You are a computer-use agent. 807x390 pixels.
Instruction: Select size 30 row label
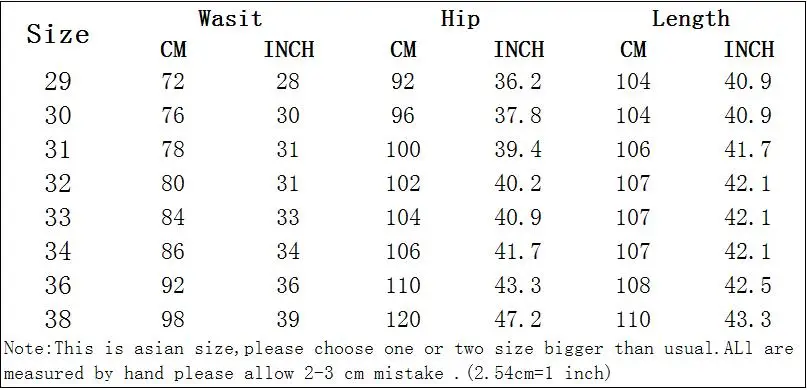(x=58, y=115)
